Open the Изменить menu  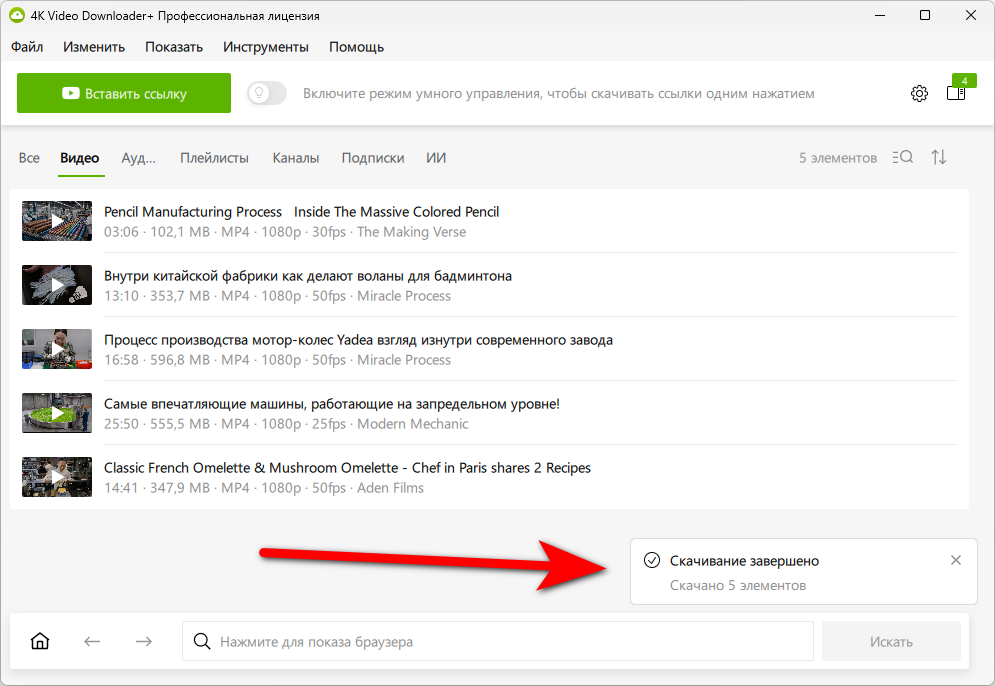(x=94, y=47)
